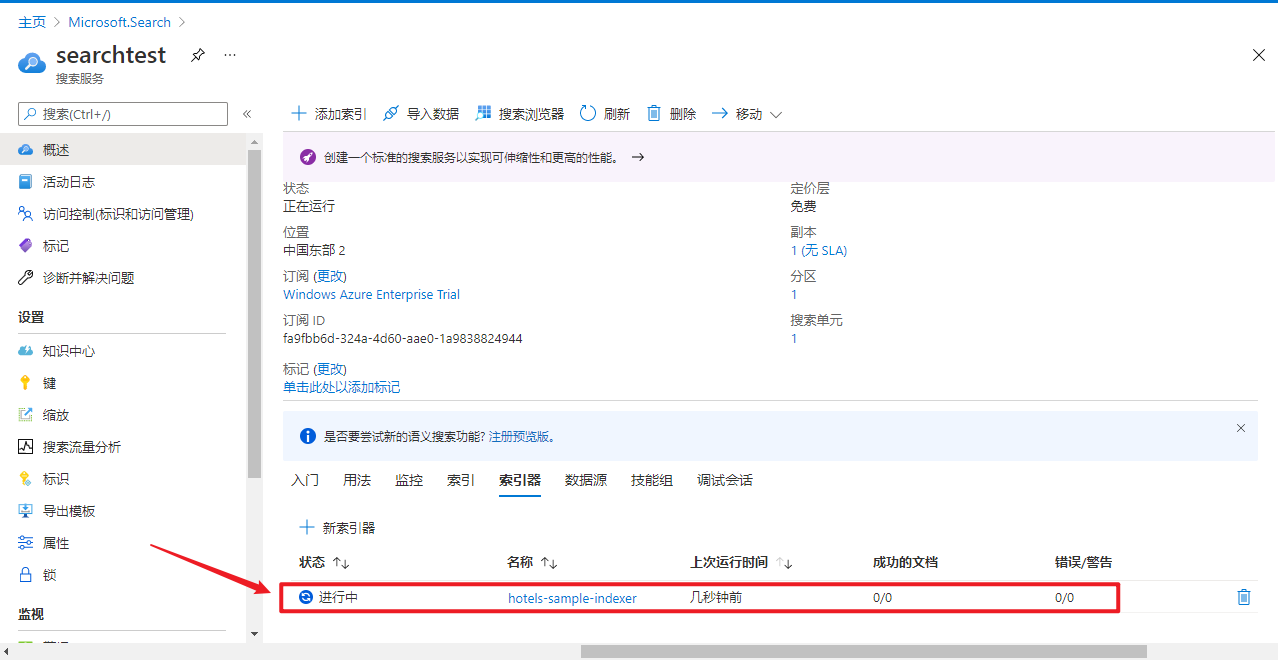
Task: Expand the 移动 move dropdown
Action: click(746, 114)
